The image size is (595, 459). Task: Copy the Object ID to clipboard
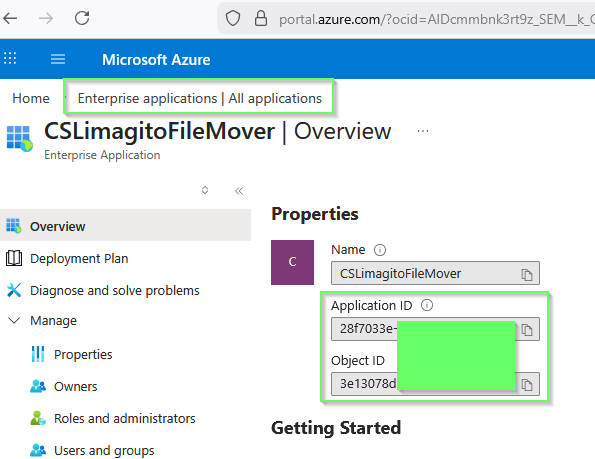point(527,385)
